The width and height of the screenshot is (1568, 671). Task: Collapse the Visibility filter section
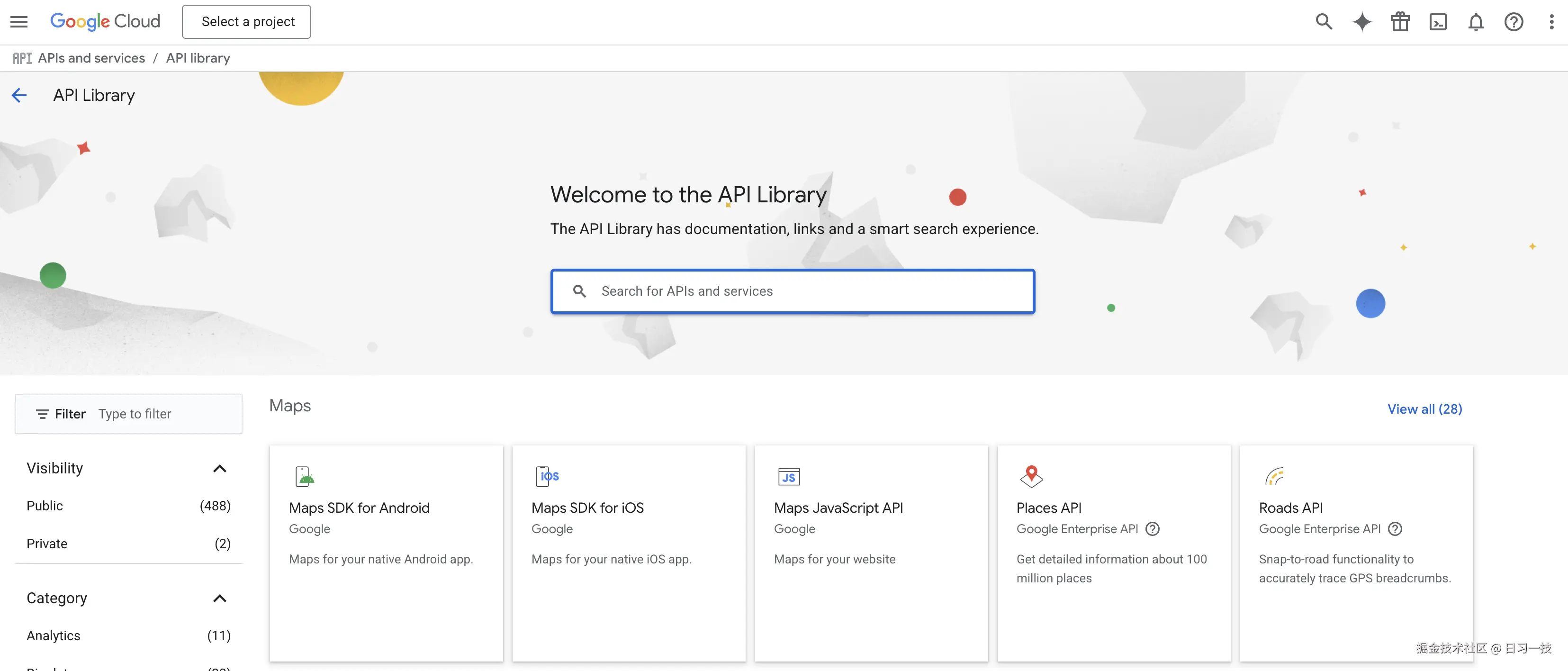[220, 468]
